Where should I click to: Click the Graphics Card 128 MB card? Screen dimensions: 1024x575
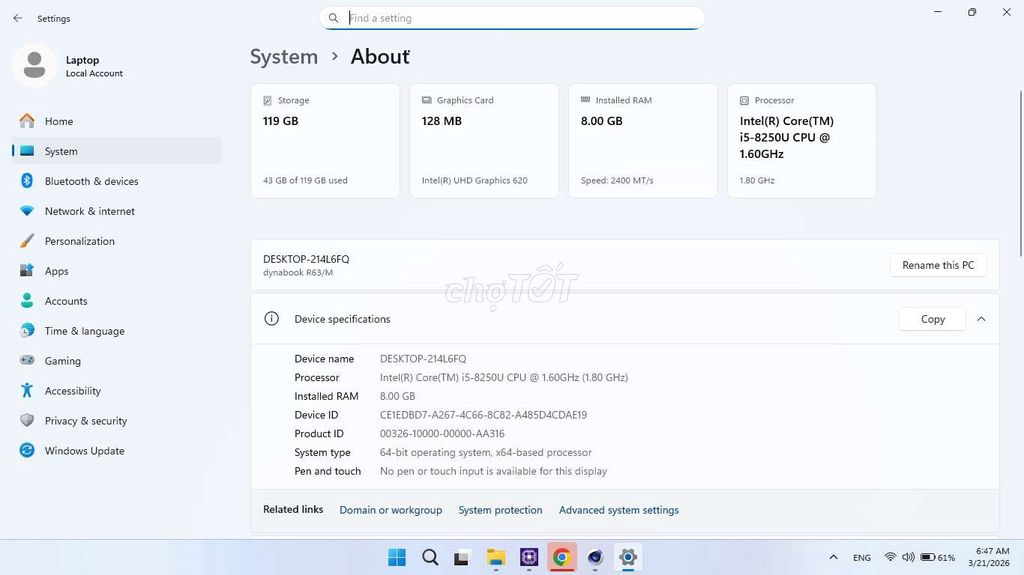[484, 140]
